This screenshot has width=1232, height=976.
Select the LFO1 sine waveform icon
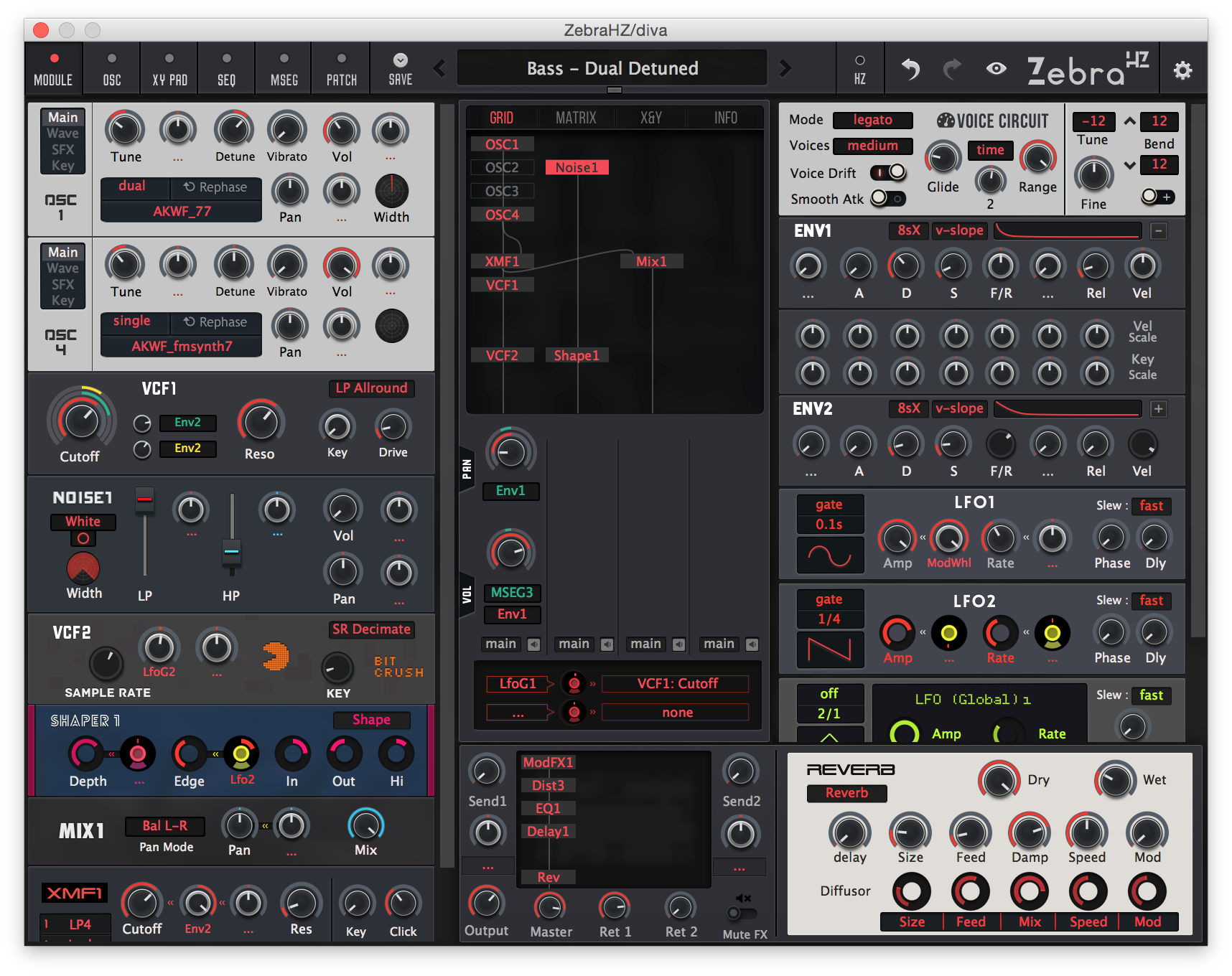[830, 555]
